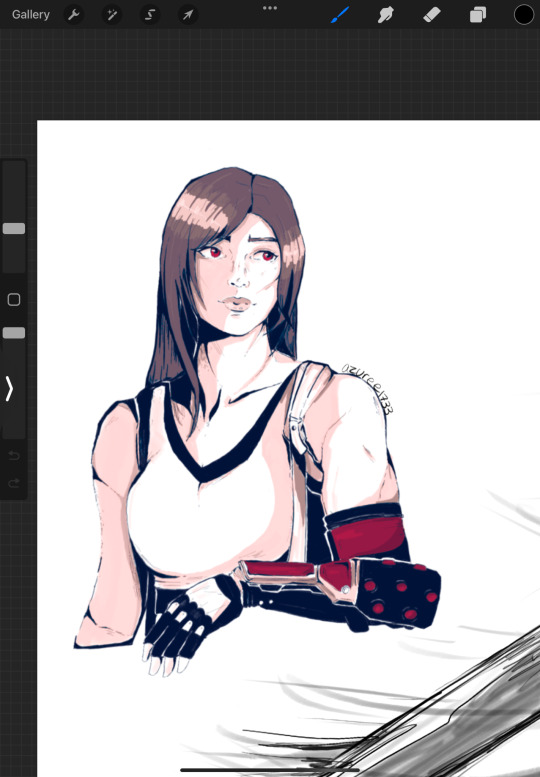Tap the three-dot multitasking menu
The width and height of the screenshot is (540, 777).
pos(270,8)
